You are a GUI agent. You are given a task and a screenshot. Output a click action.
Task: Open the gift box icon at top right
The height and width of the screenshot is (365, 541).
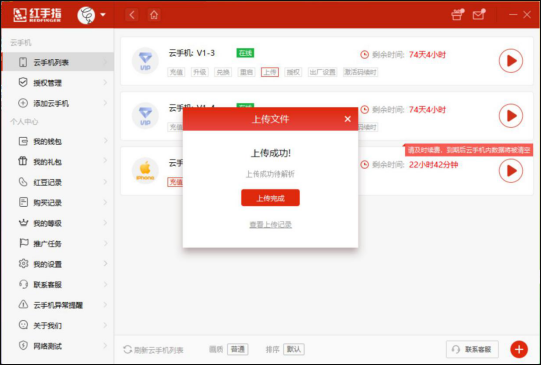(x=457, y=15)
